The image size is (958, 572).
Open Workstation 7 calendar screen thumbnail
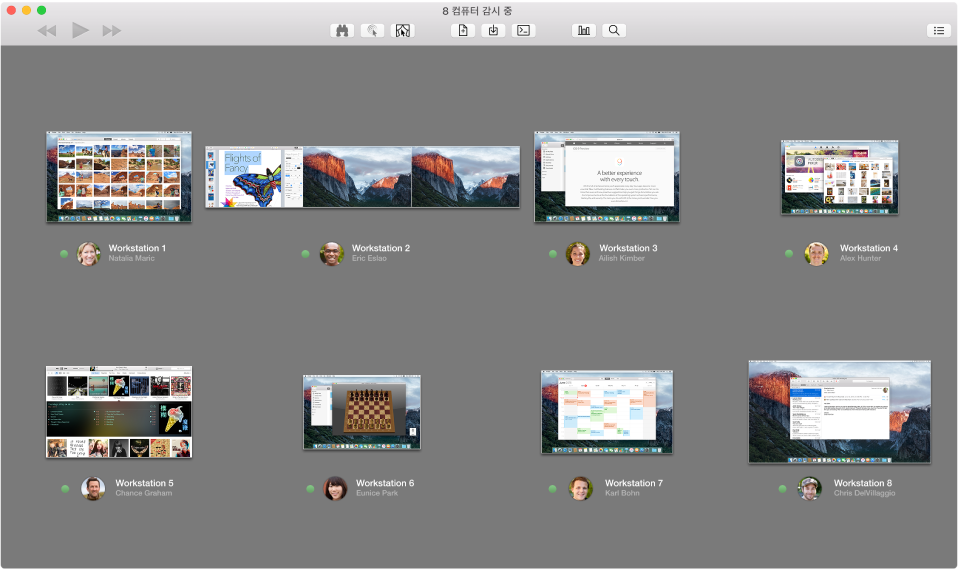click(x=607, y=412)
